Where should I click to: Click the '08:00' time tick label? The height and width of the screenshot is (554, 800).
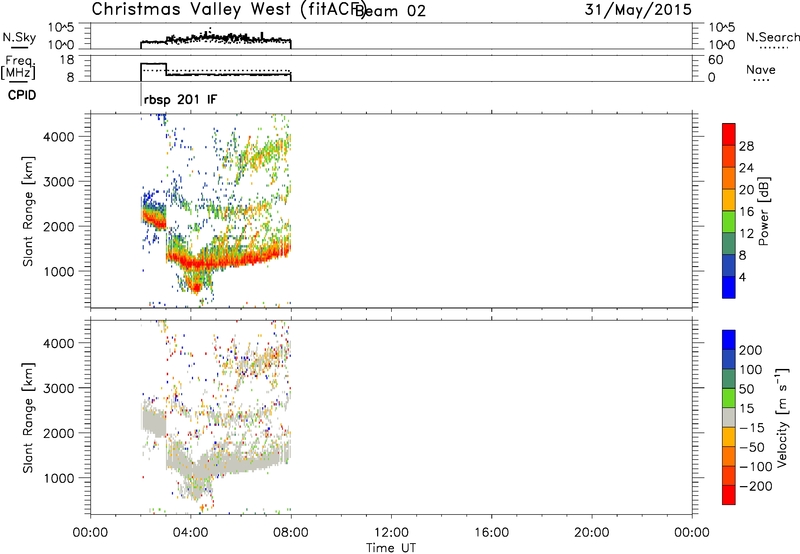tap(291, 533)
